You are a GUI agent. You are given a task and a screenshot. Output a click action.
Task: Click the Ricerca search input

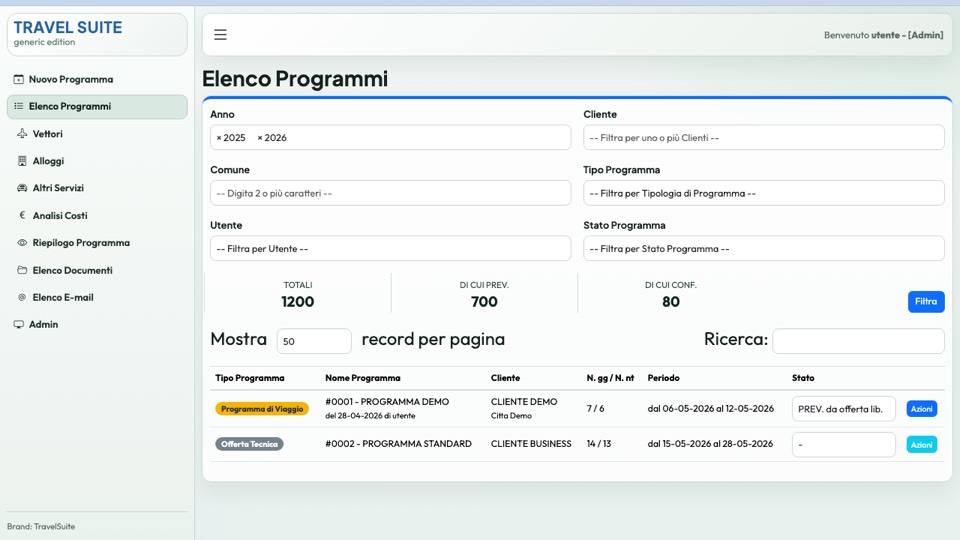click(858, 341)
